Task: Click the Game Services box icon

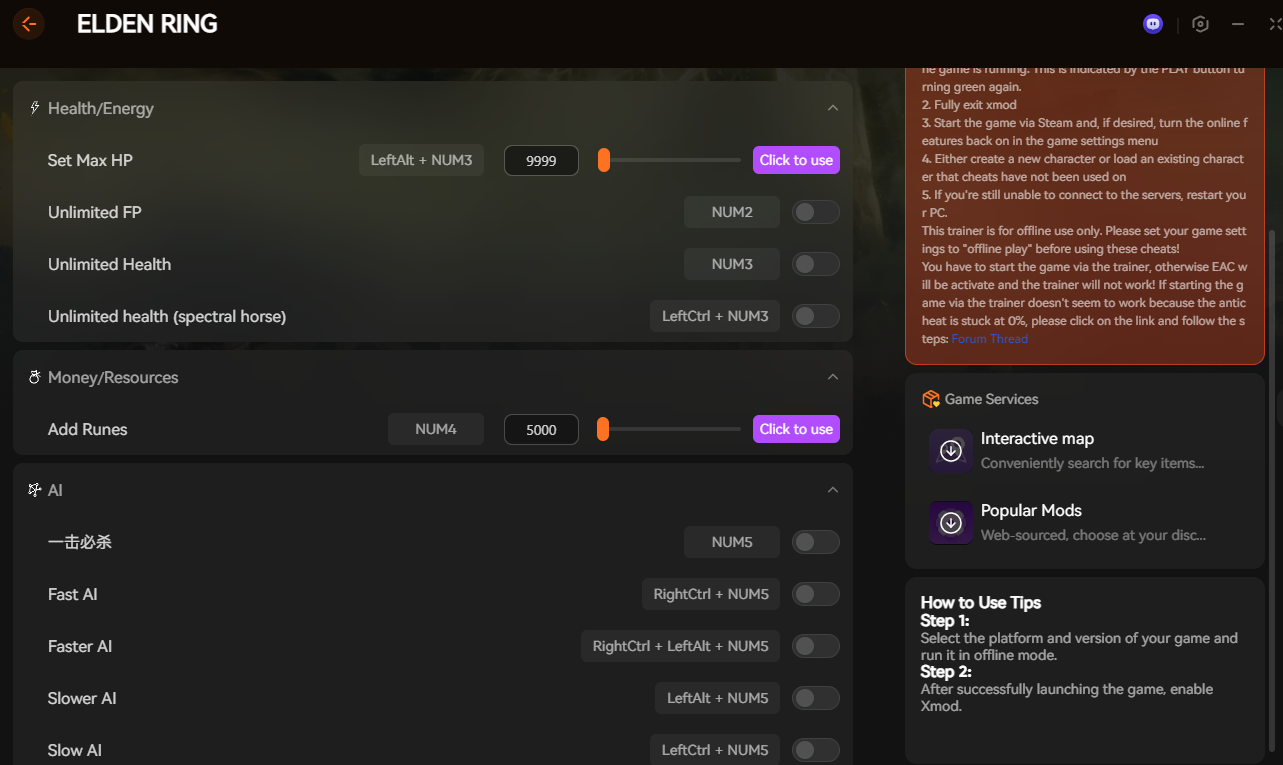Action: coord(931,399)
